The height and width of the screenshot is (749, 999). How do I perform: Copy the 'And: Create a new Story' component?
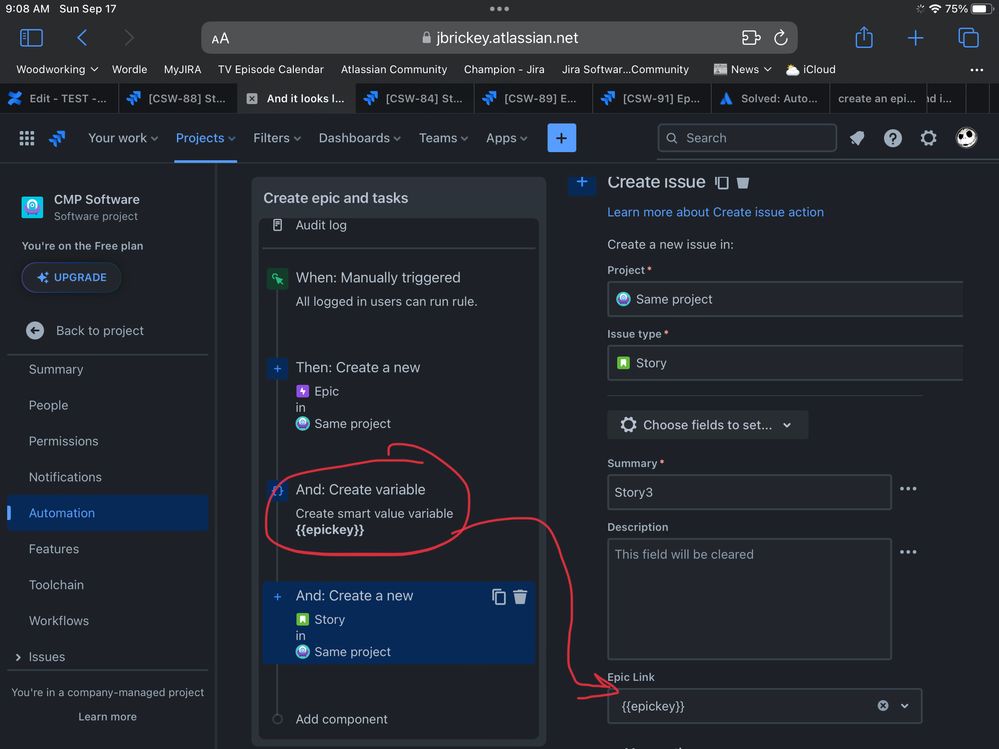pos(499,597)
